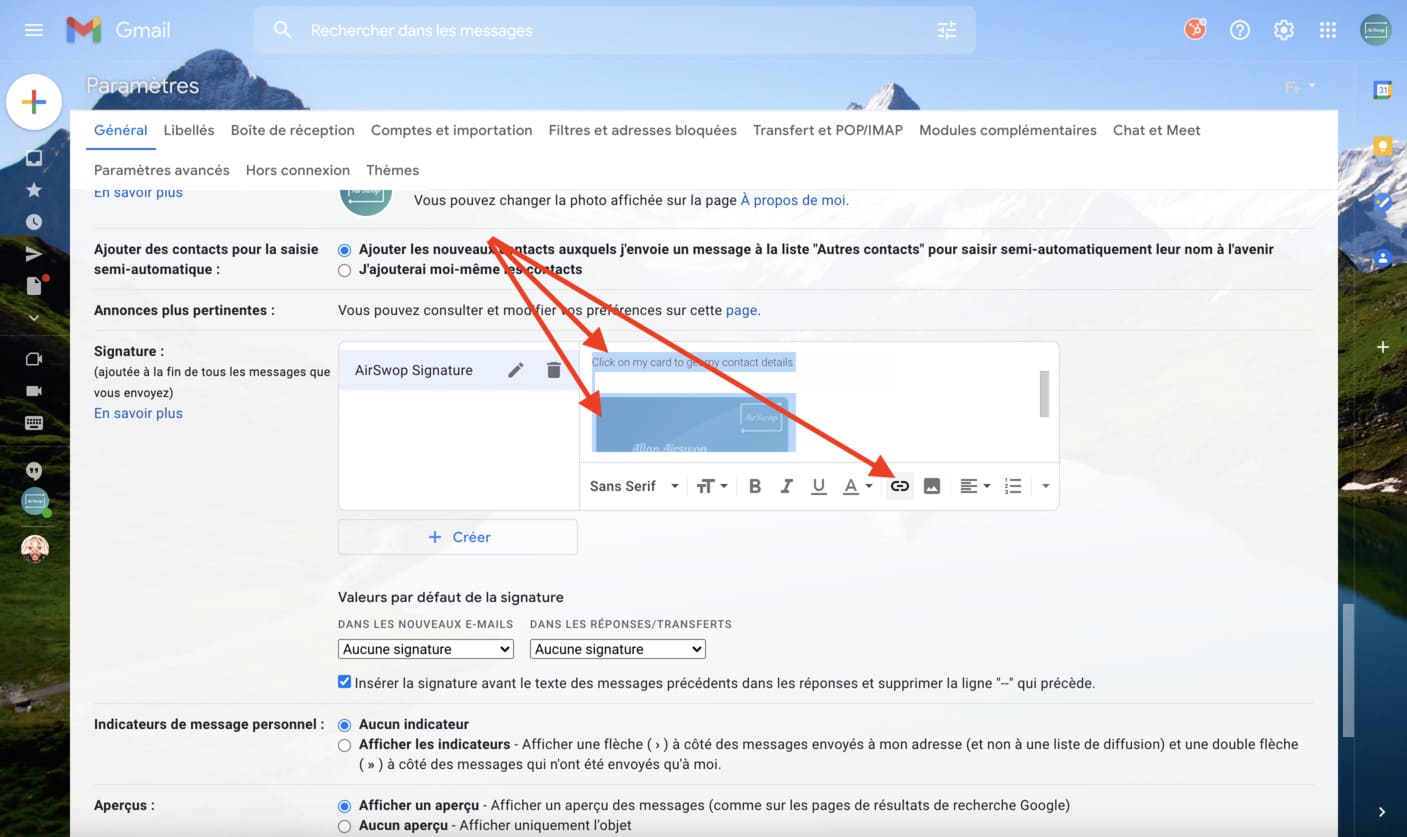The width and height of the screenshot is (1407, 837).
Task: Select "Ajouter les nouveaux contacts" radio option
Action: 345,250
